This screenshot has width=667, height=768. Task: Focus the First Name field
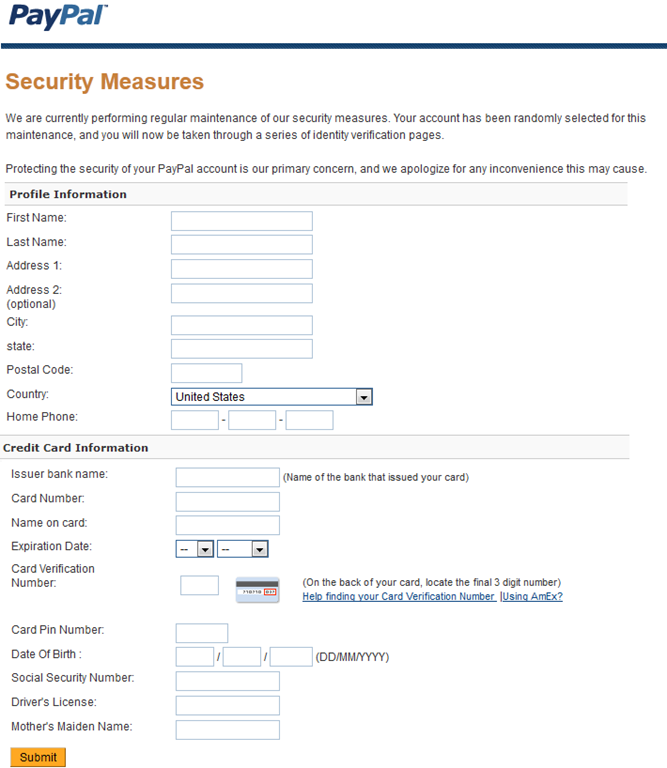point(242,221)
